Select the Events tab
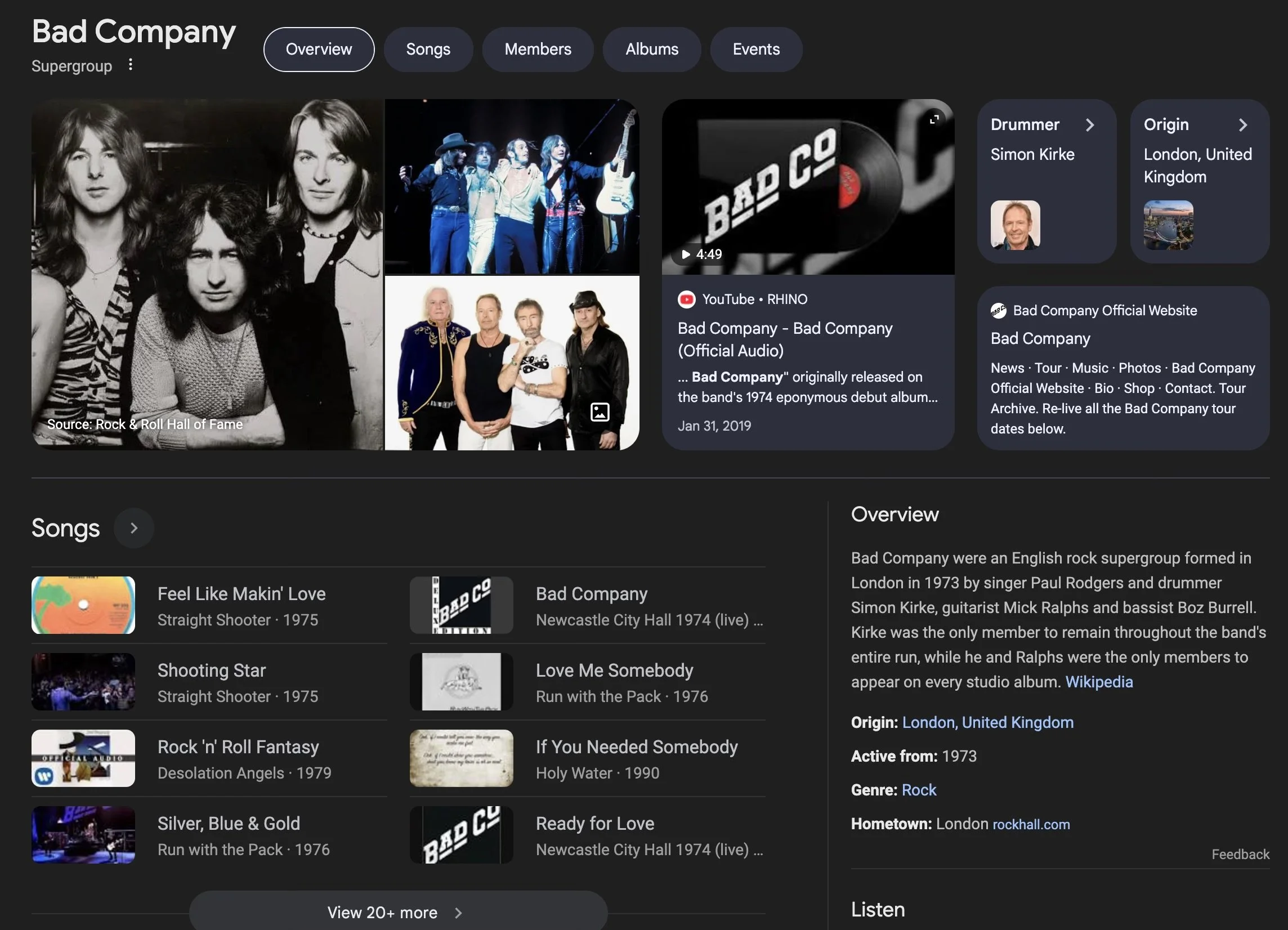The width and height of the screenshot is (1288, 930). click(x=755, y=50)
